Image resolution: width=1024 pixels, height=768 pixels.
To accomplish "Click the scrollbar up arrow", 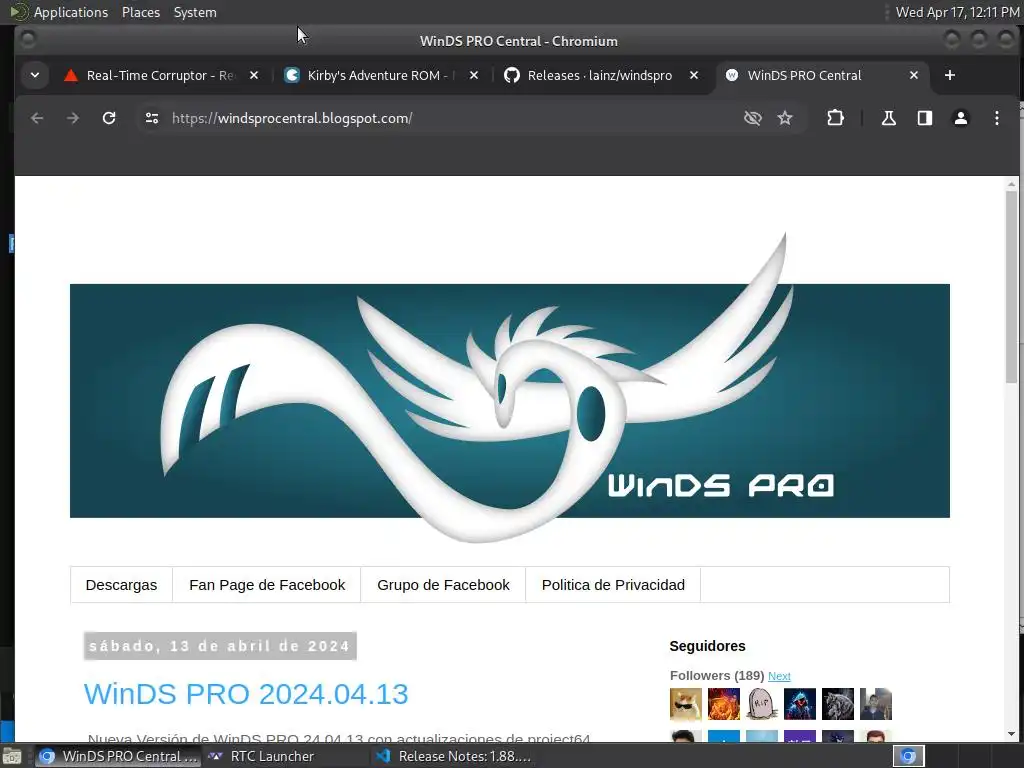I will pyautogui.click(x=1012, y=184).
